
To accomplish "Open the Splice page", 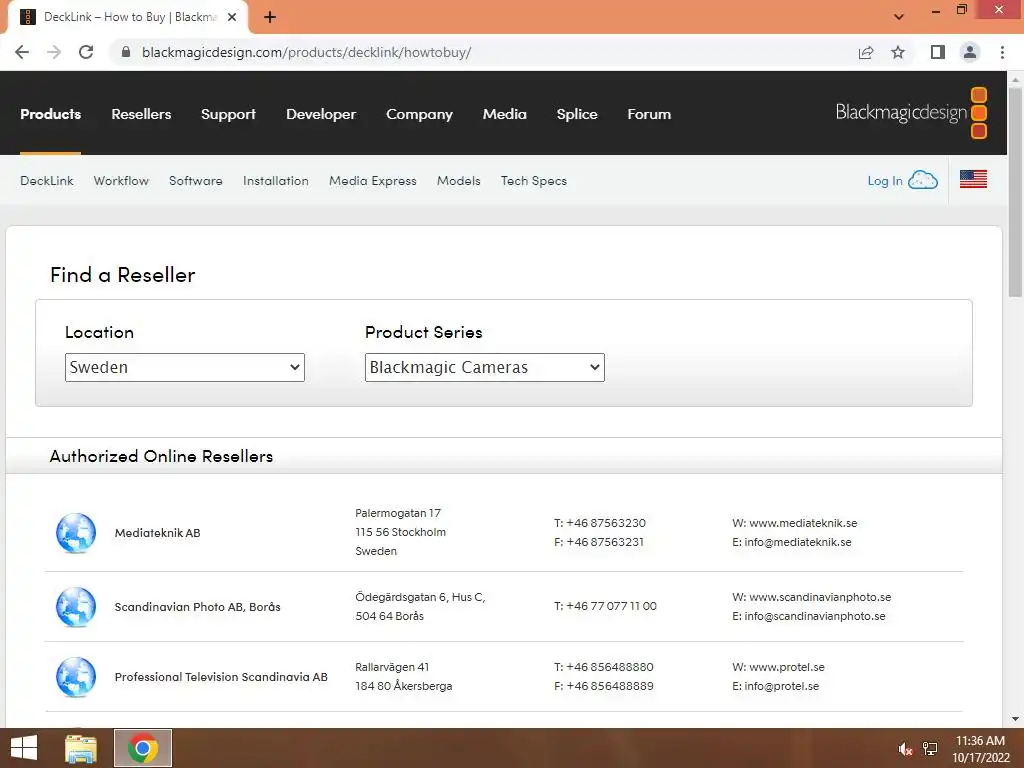I will pyautogui.click(x=577, y=114).
